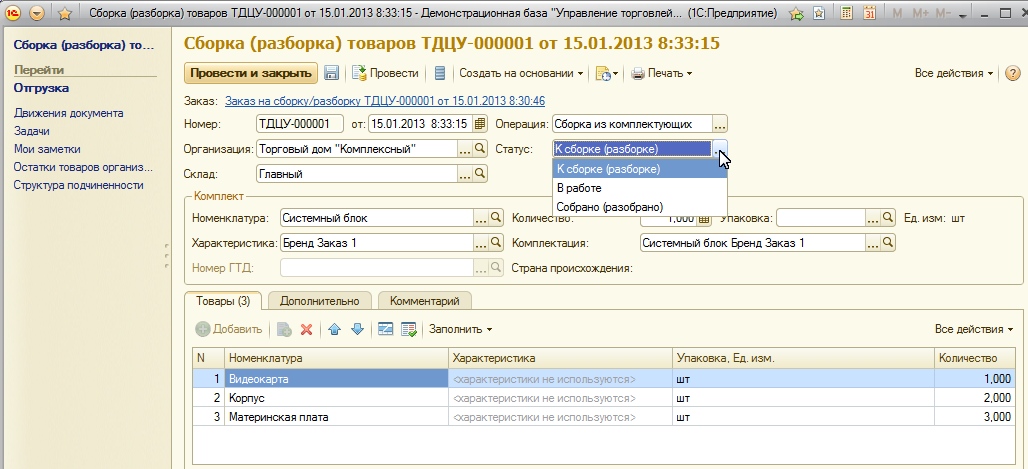
Task: Switch to the 'Дополнительно' tab
Action: point(319,300)
